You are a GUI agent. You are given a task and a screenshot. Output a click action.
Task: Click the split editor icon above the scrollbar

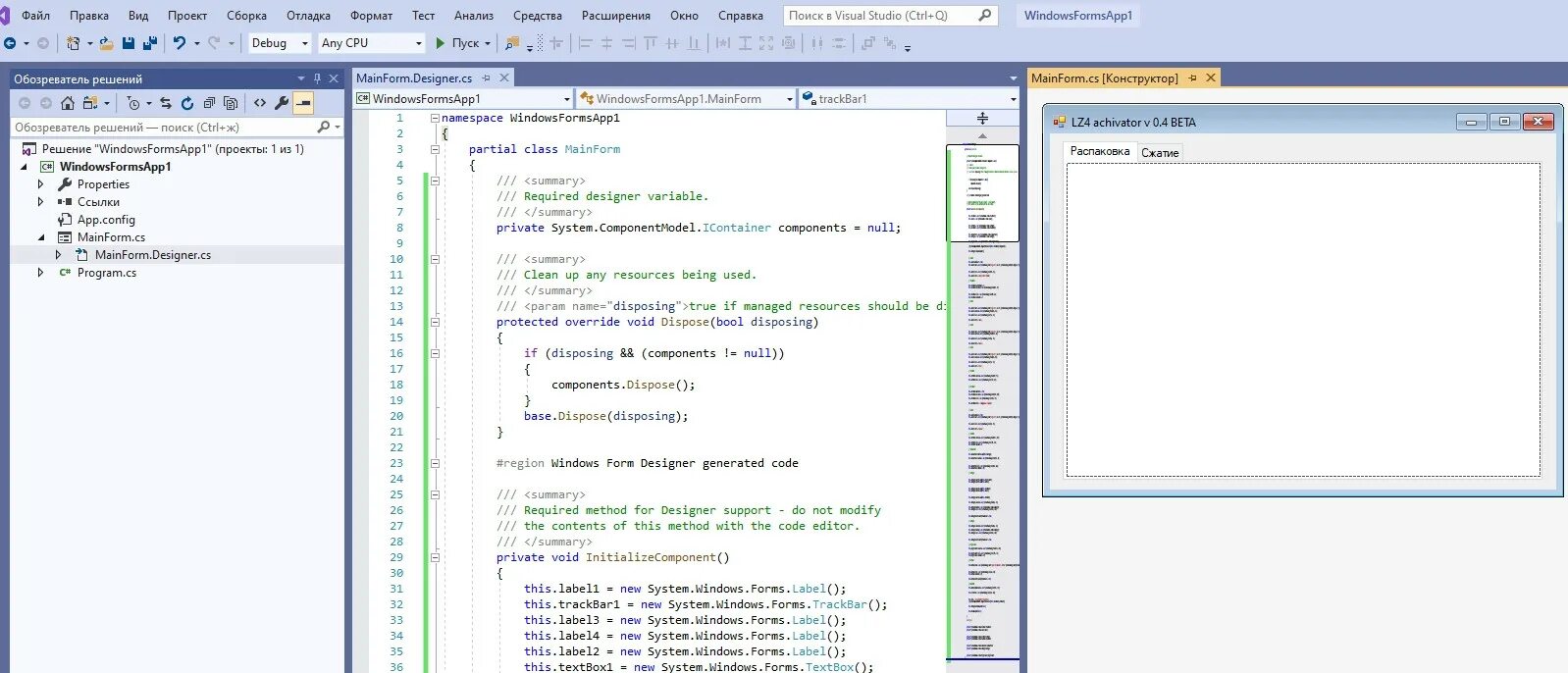tap(982, 118)
